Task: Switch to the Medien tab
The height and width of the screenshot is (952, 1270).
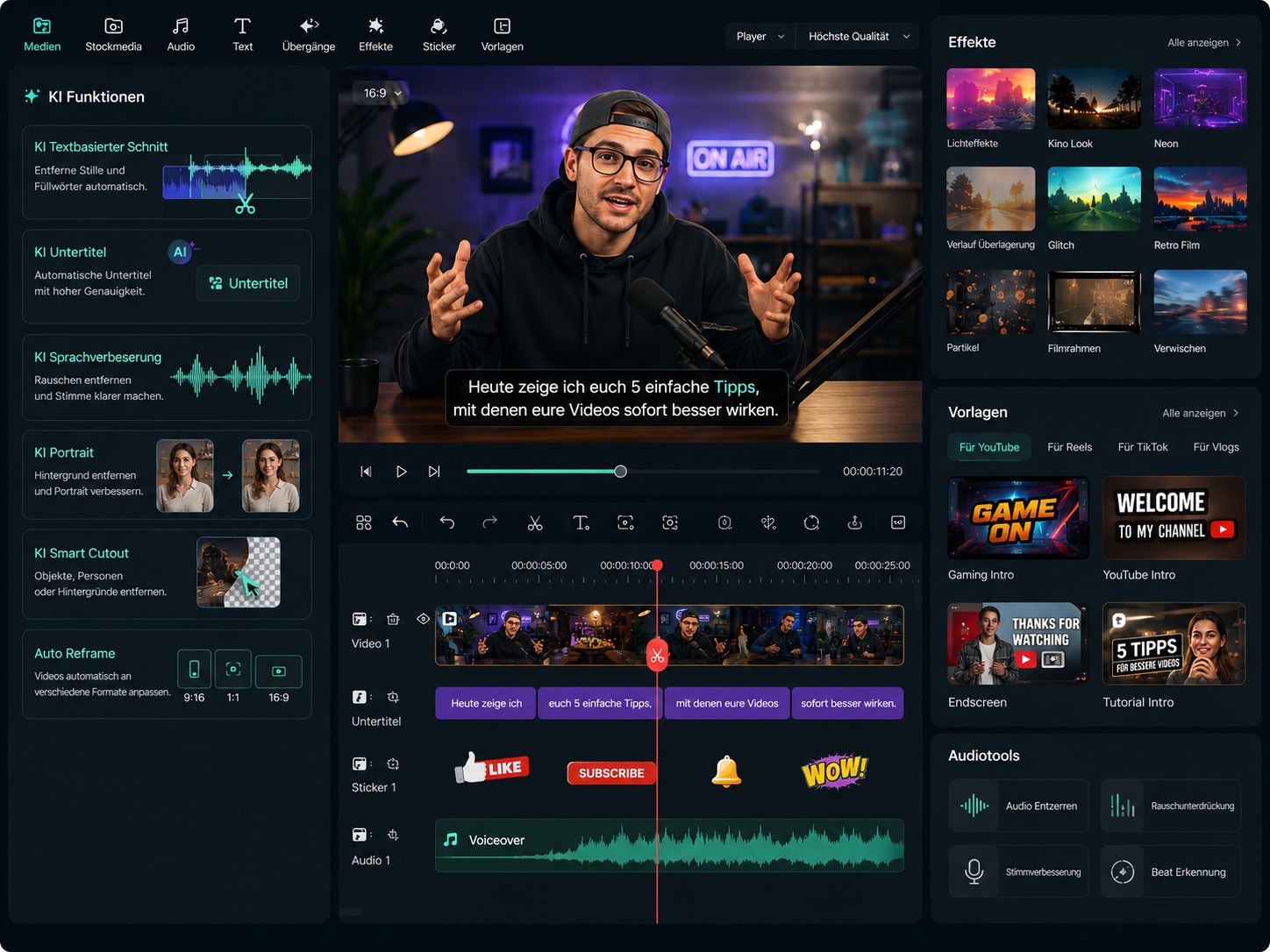Action: coord(42,35)
